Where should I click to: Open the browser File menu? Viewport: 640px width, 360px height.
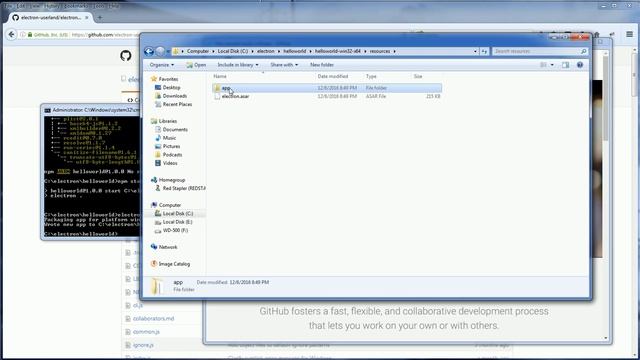point(9,6)
